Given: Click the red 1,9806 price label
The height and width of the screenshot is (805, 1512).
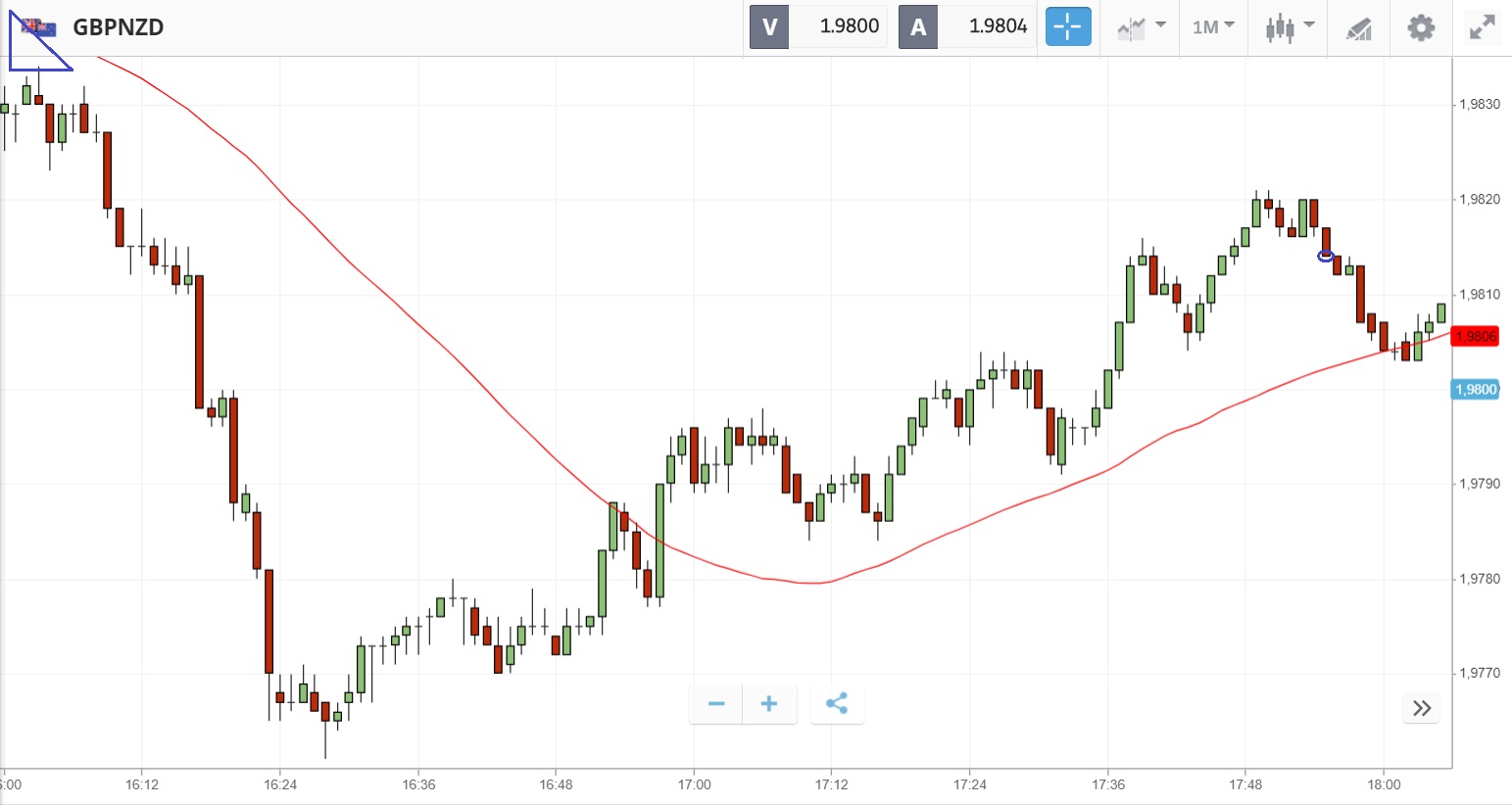Looking at the screenshot, I should 1475,337.
